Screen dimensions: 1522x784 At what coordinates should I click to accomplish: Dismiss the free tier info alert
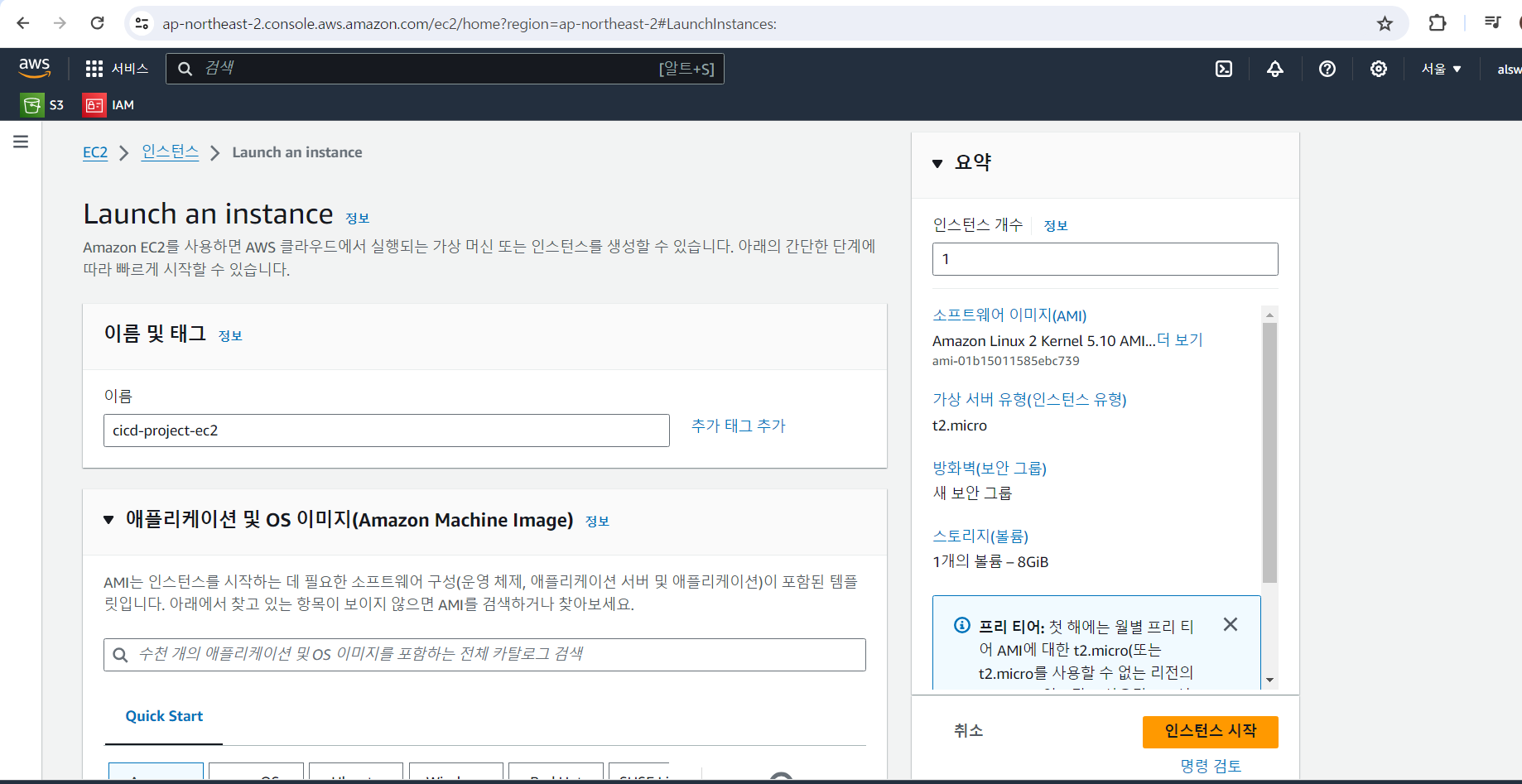pyautogui.click(x=1231, y=624)
